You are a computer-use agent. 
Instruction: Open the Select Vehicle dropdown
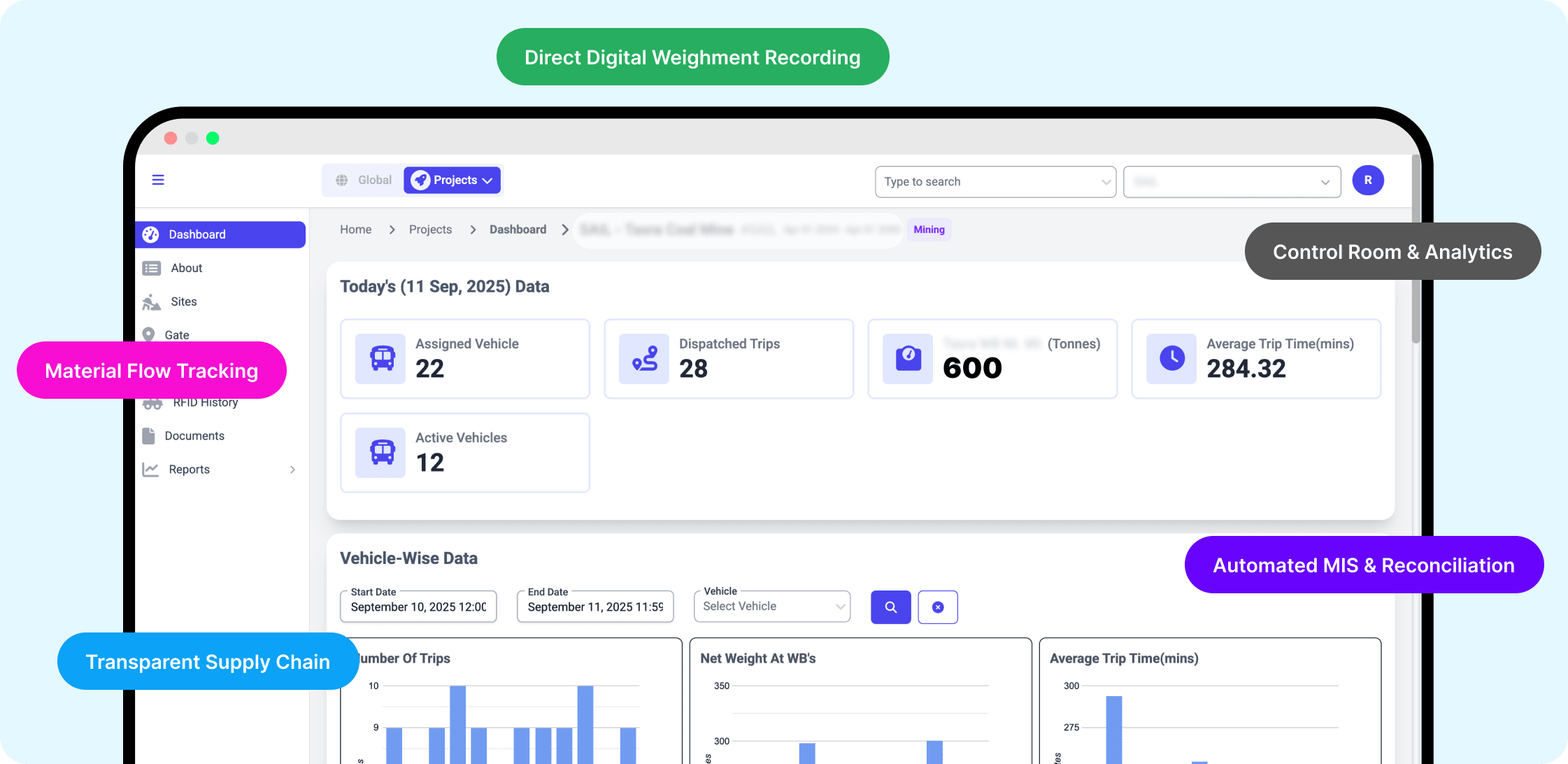[x=772, y=607]
